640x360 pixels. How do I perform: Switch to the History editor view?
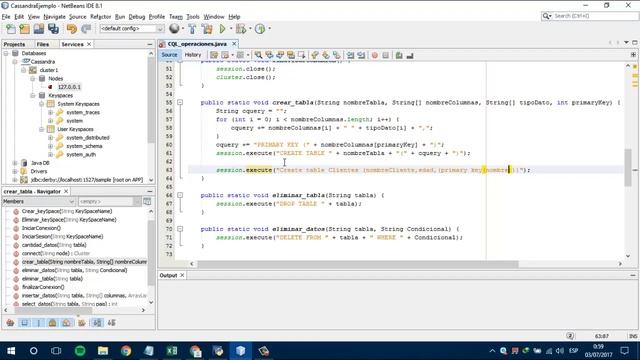193,55
